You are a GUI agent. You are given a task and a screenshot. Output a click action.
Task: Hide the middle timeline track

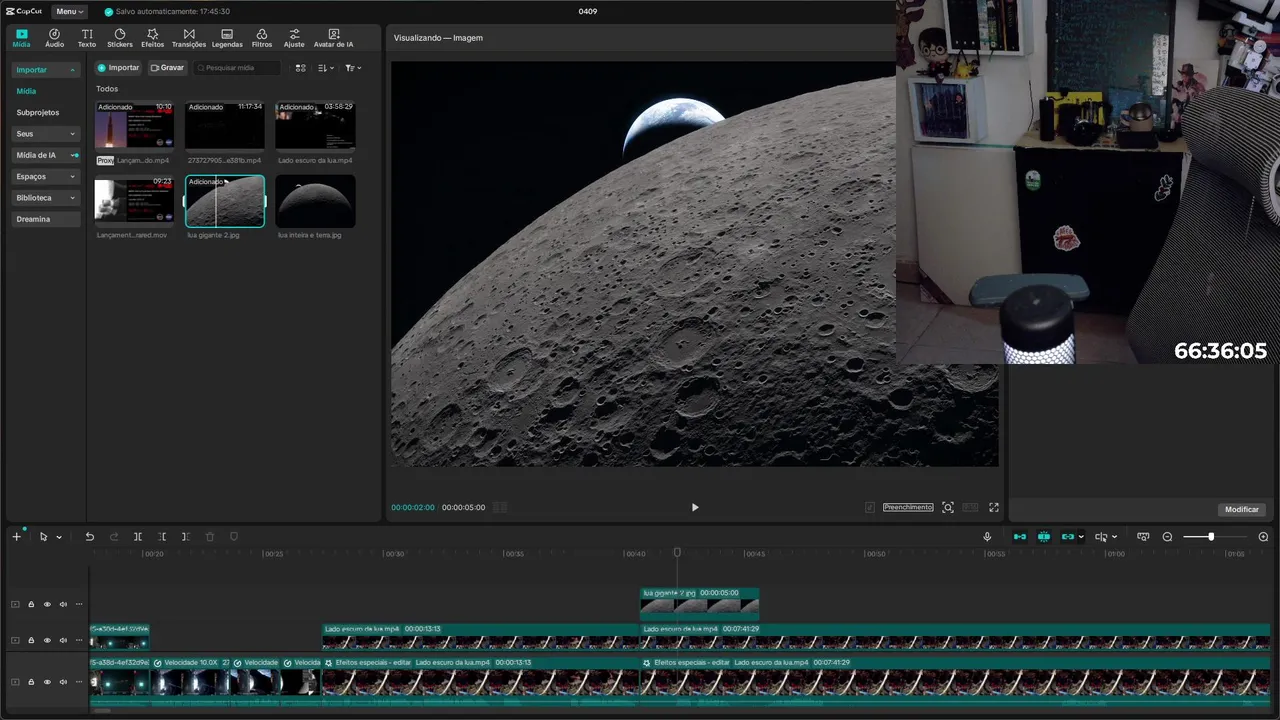47,640
